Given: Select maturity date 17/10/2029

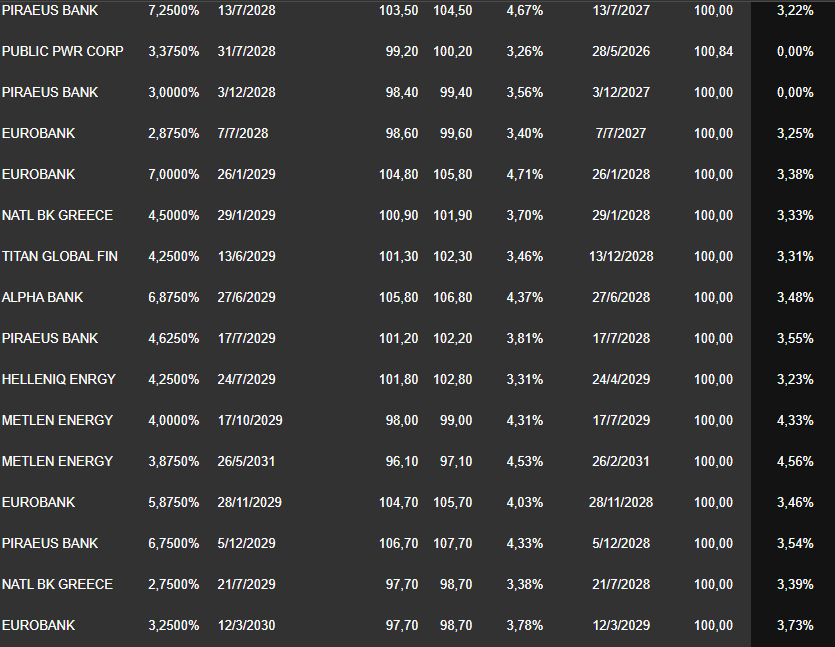Looking at the screenshot, I should coord(250,420).
